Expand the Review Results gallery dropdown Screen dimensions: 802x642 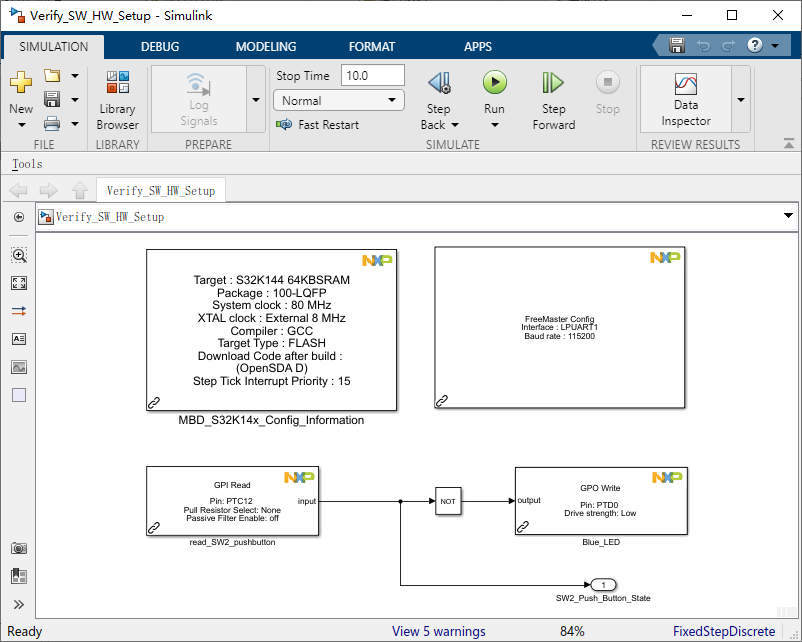(x=741, y=100)
